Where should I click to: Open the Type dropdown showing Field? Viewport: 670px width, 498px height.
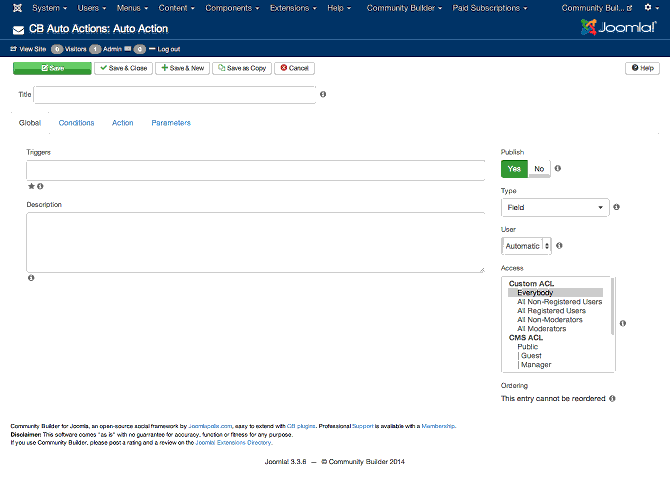pyautogui.click(x=555, y=207)
